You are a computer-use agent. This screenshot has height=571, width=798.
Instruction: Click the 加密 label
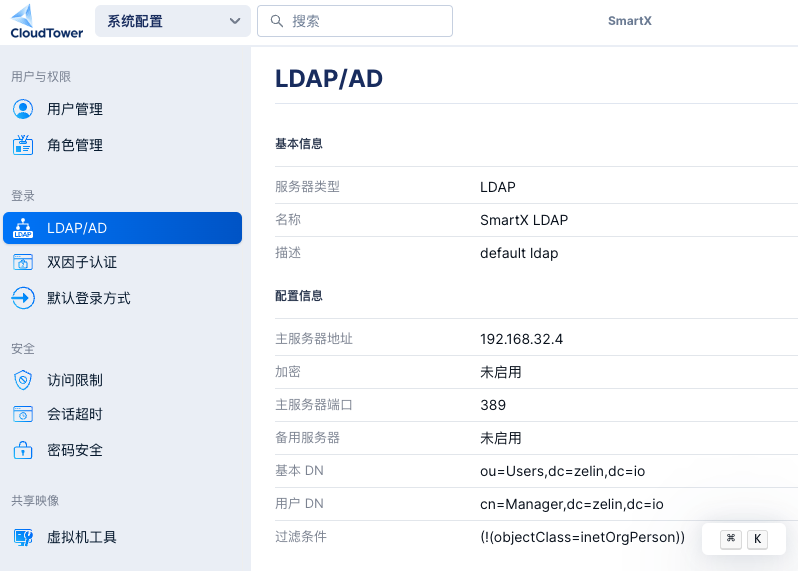[x=288, y=372]
